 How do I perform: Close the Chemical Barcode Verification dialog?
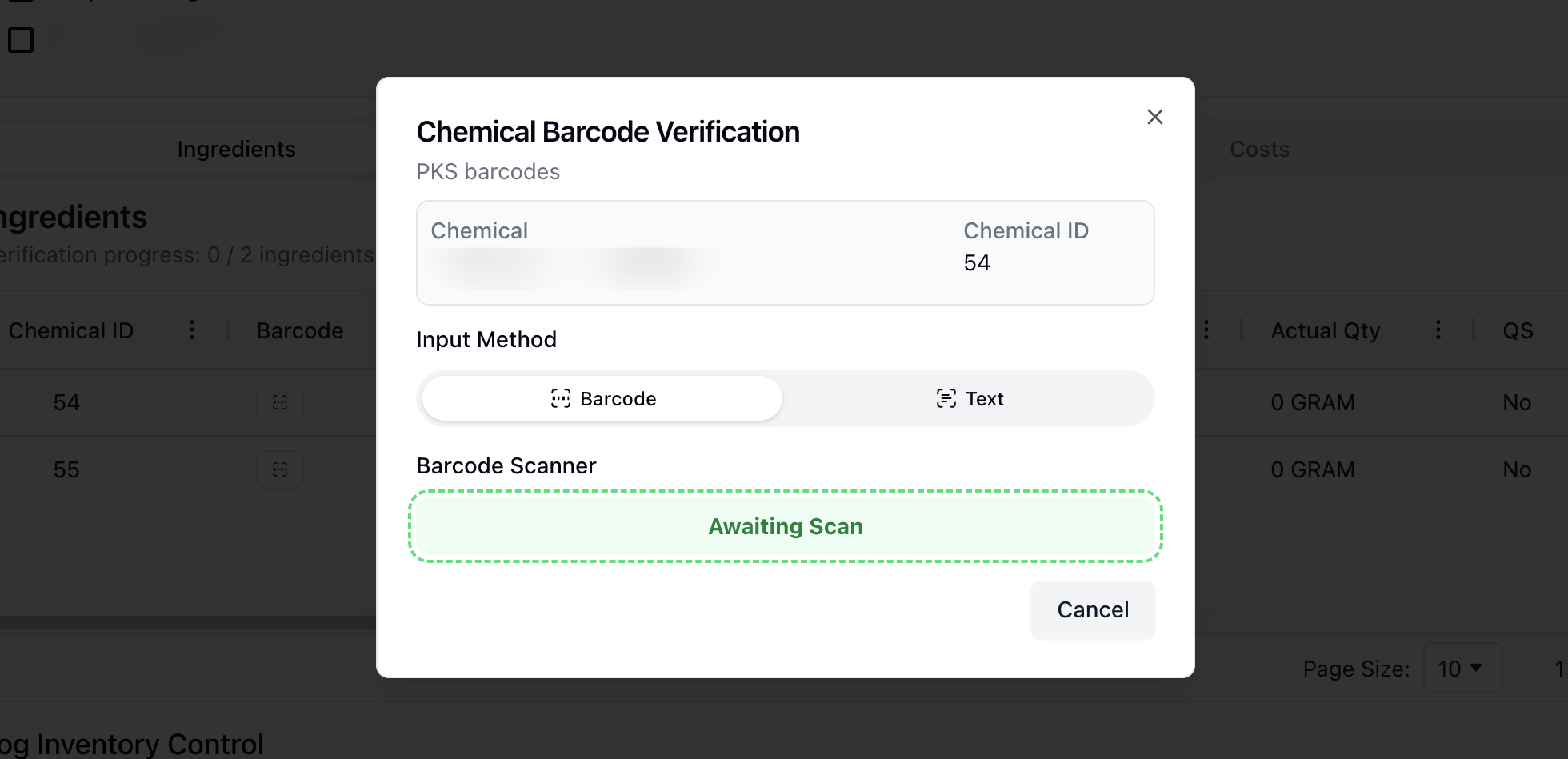pos(1154,117)
